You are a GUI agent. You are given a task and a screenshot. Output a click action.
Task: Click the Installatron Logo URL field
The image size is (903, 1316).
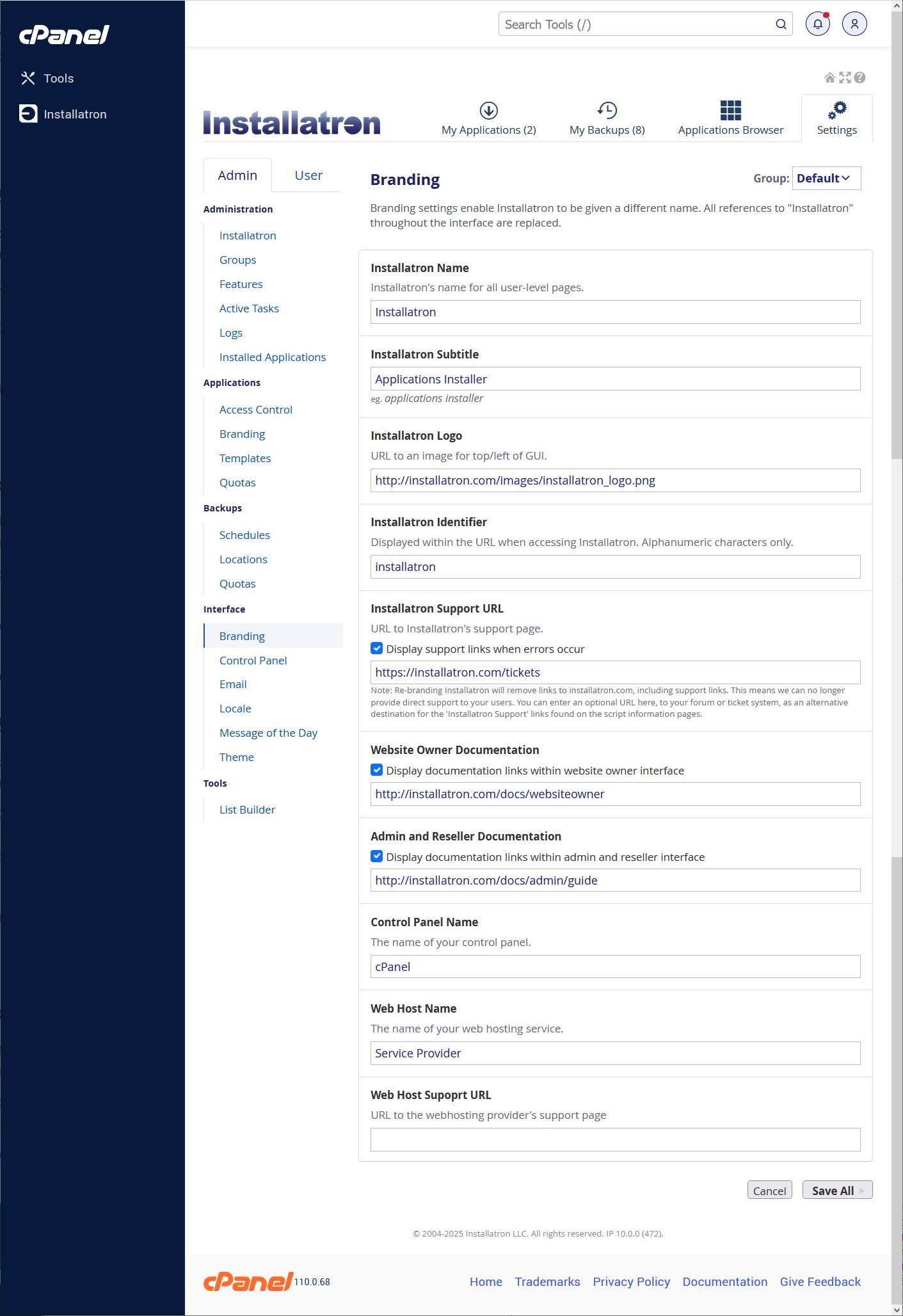616,480
